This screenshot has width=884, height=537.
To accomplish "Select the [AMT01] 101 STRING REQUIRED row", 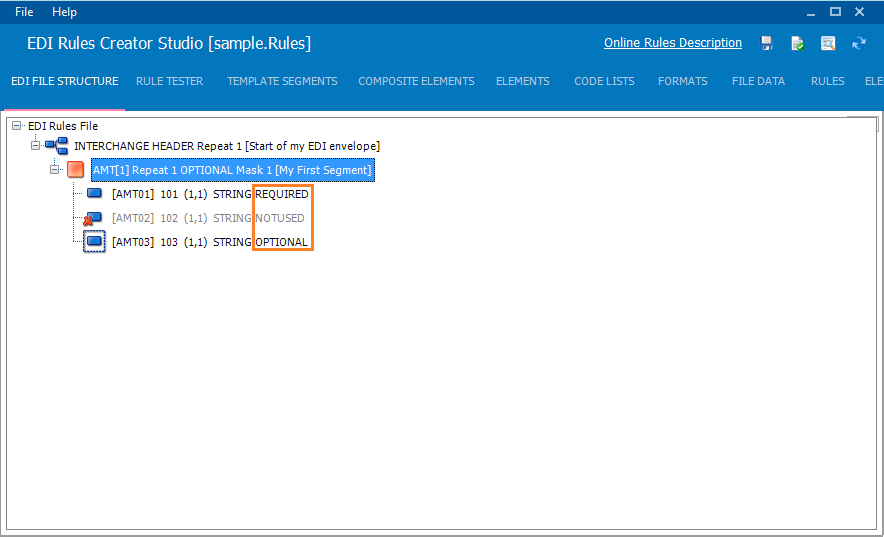I will 210,194.
